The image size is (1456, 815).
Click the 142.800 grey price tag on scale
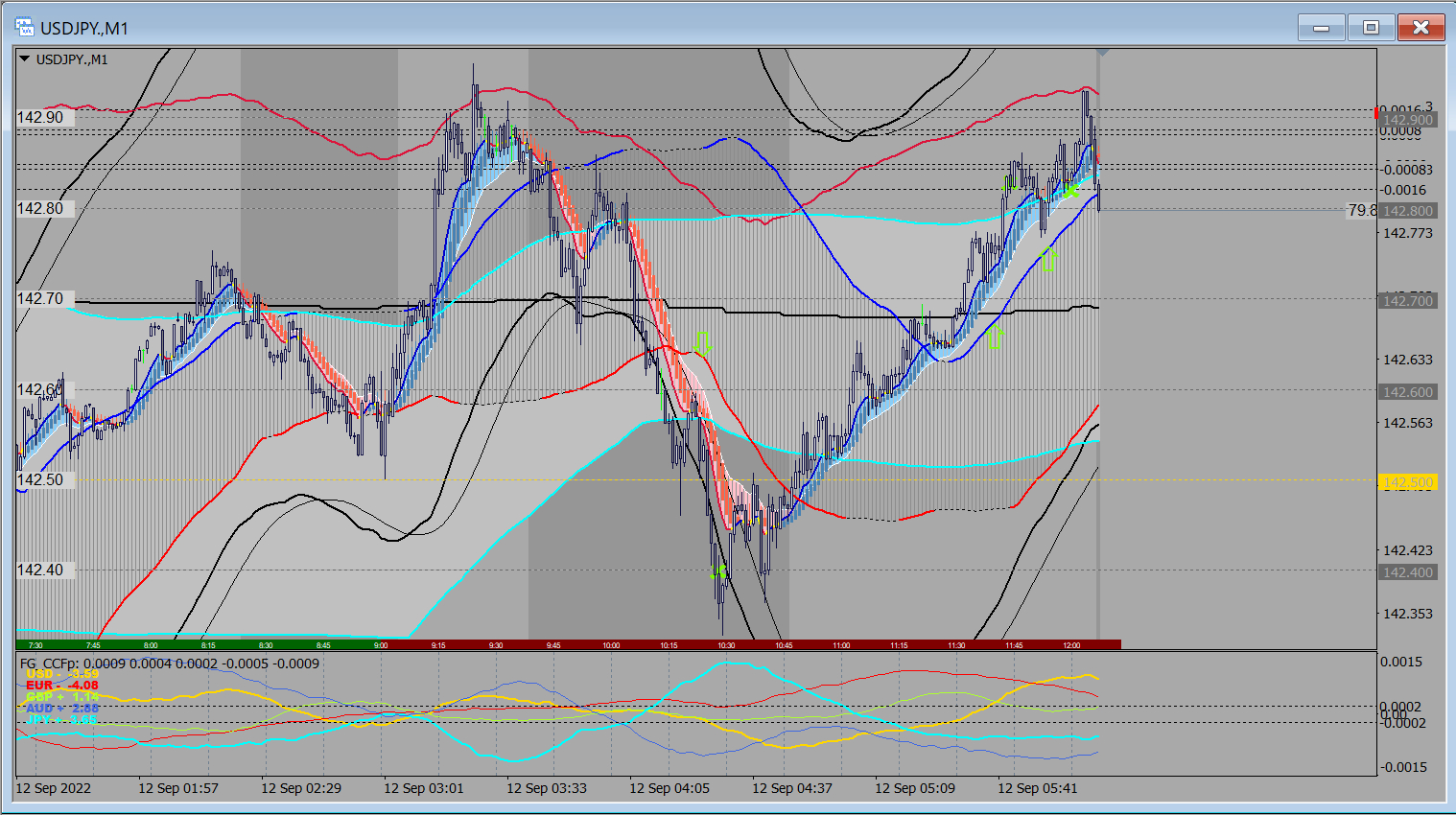1407,211
